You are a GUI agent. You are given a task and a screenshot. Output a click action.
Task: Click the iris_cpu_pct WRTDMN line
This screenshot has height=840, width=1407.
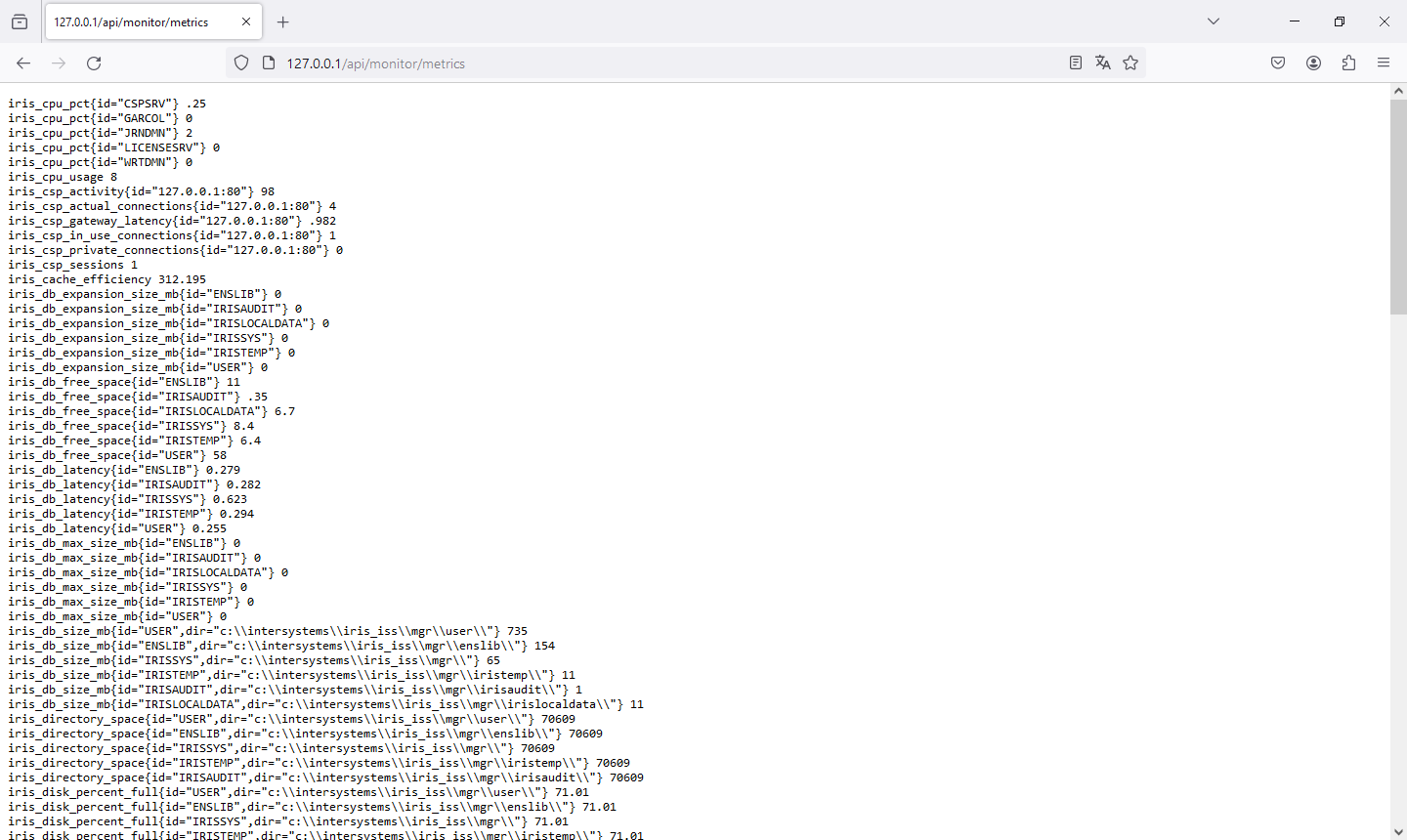101,162
